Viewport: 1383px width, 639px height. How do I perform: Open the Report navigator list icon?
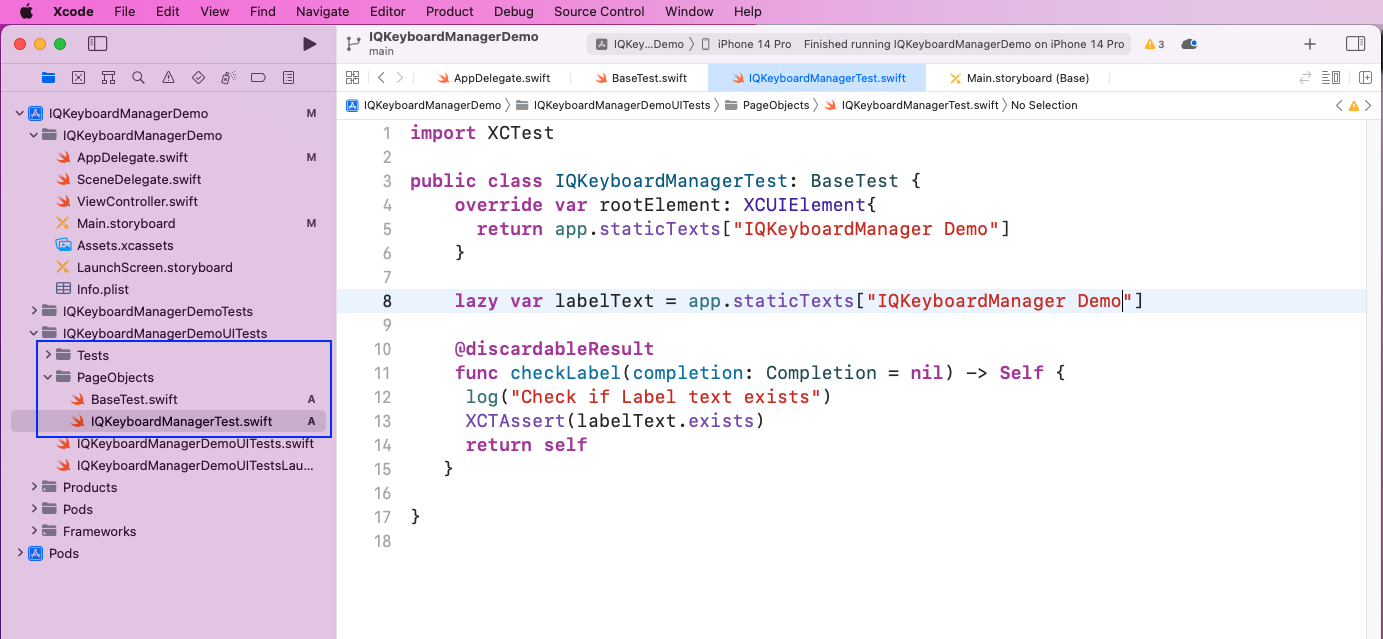pos(288,77)
